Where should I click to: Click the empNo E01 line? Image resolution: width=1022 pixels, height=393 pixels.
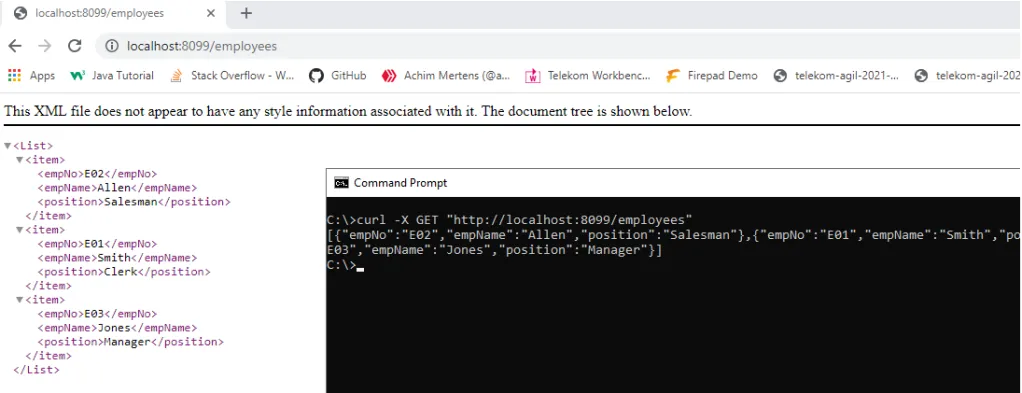(97, 244)
